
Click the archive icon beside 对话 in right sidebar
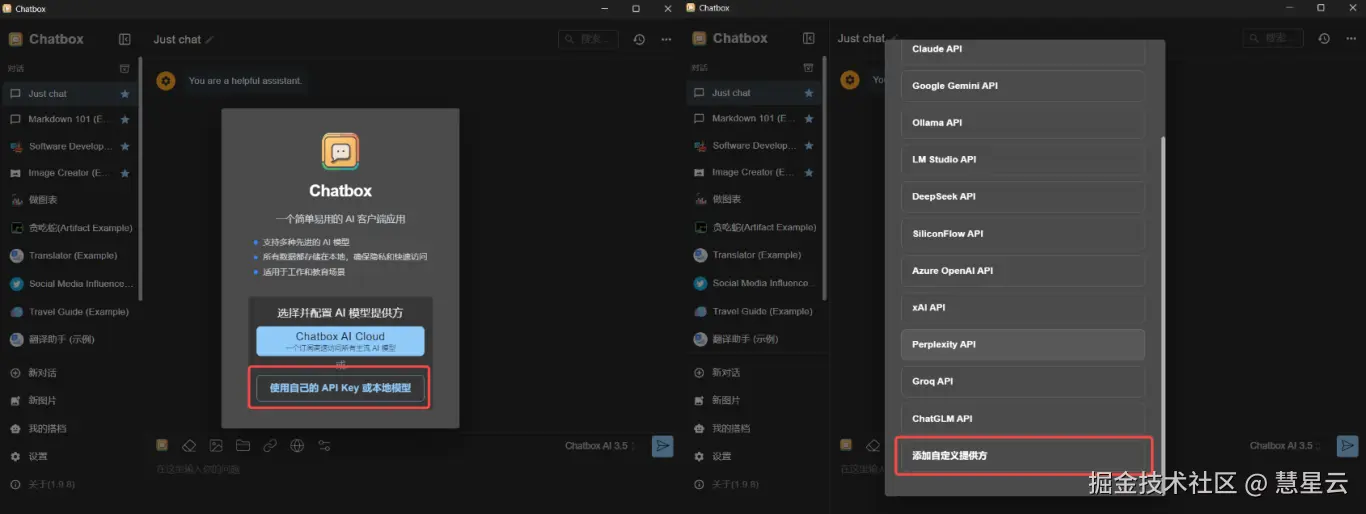(x=808, y=68)
